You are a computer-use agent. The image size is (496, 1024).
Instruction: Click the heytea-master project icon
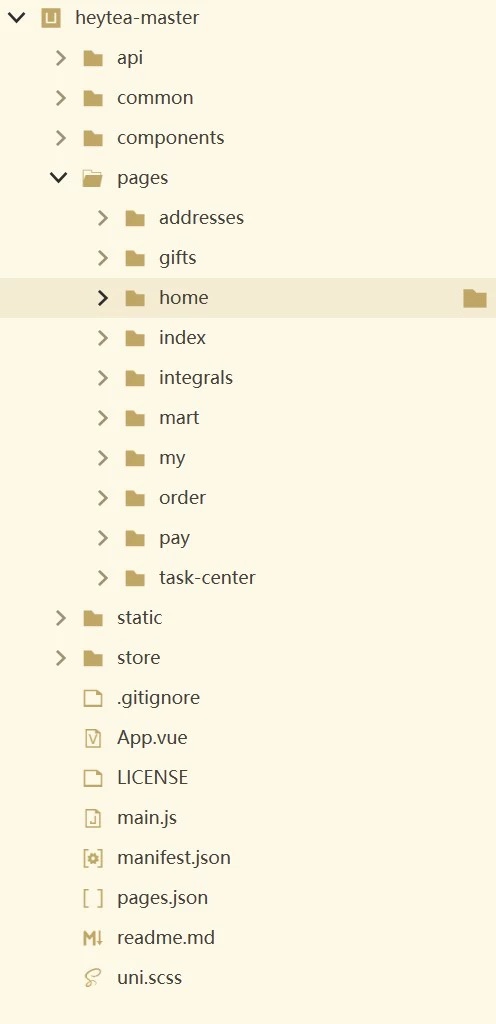click(x=51, y=18)
